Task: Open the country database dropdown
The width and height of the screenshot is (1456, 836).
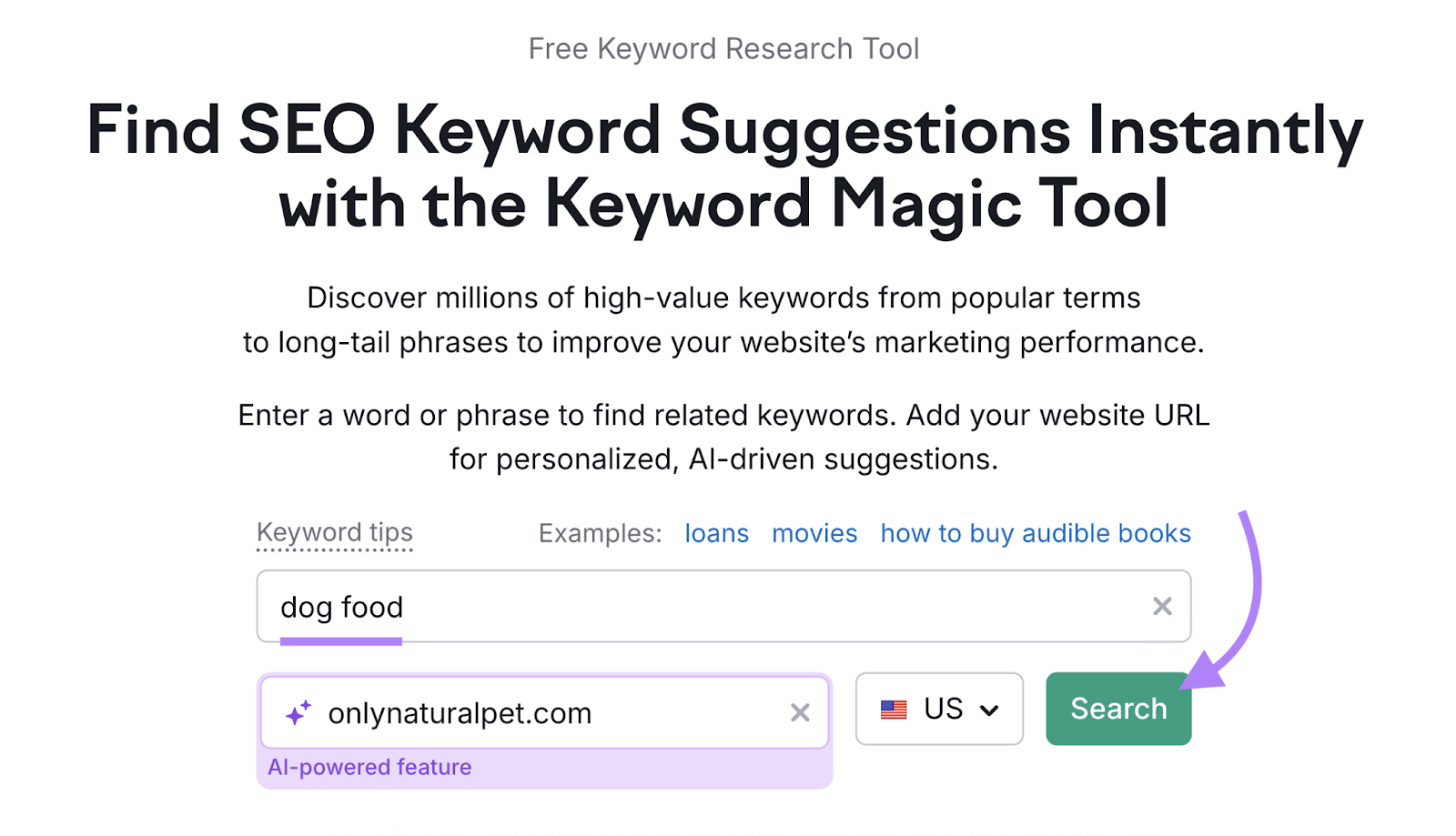Action: click(940, 709)
